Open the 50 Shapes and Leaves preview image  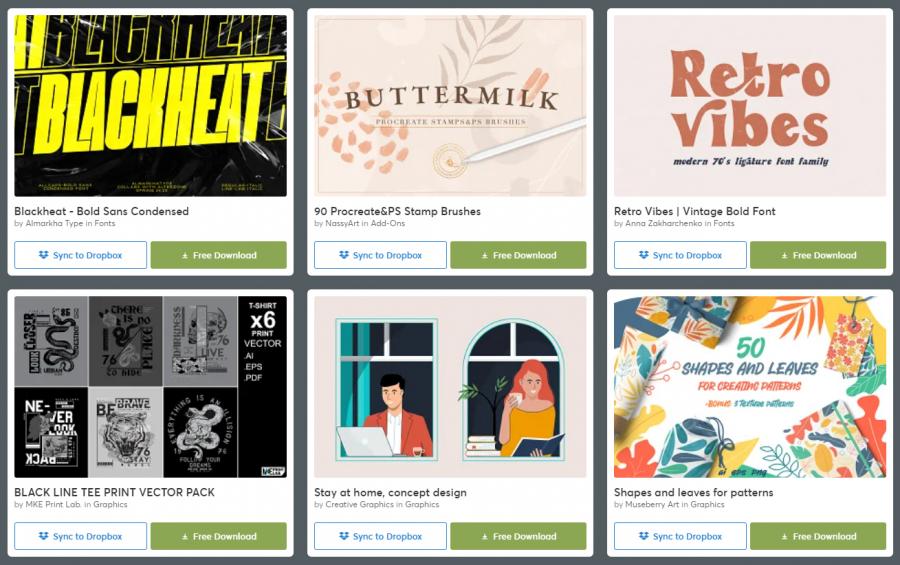tap(750, 387)
